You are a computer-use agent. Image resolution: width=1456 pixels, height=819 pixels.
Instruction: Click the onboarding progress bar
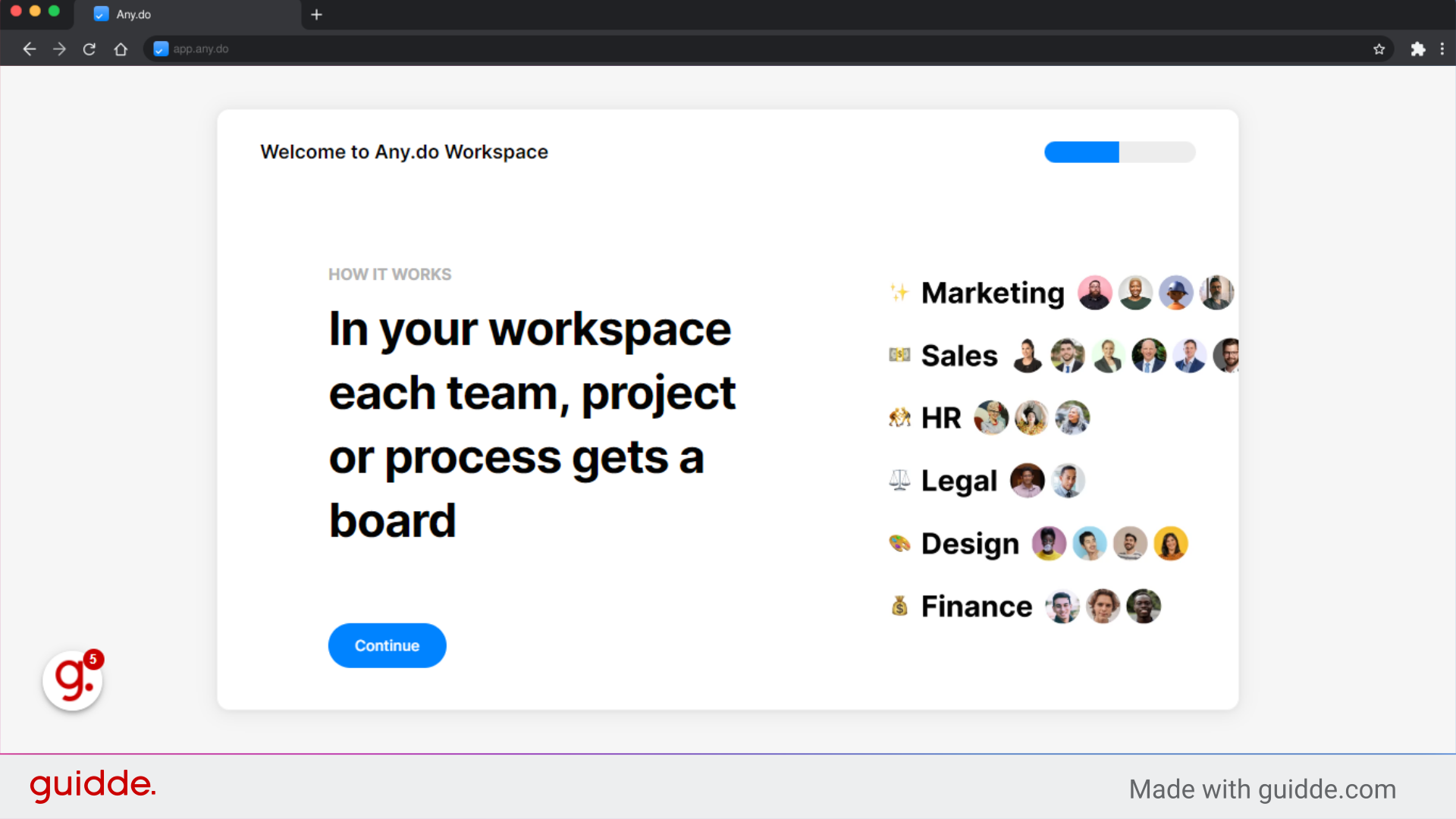click(x=1119, y=152)
